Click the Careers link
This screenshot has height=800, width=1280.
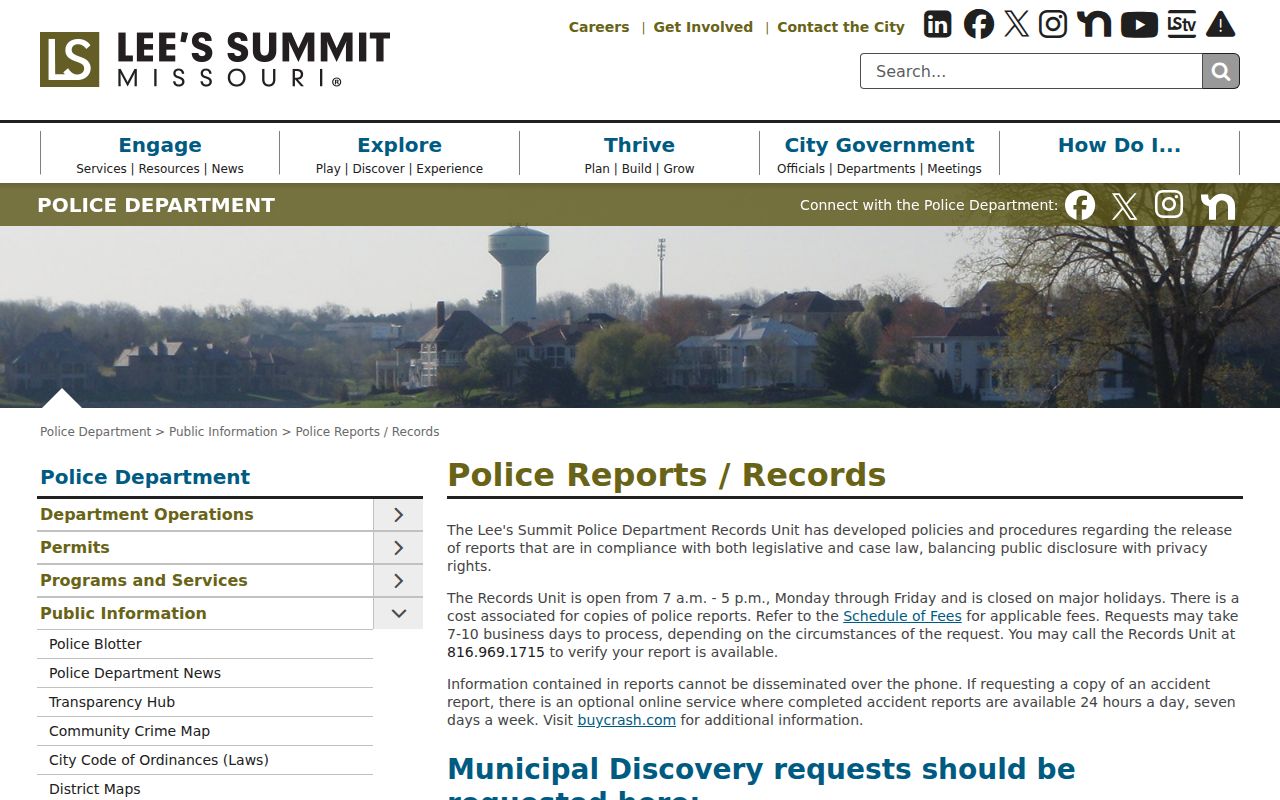click(x=599, y=27)
